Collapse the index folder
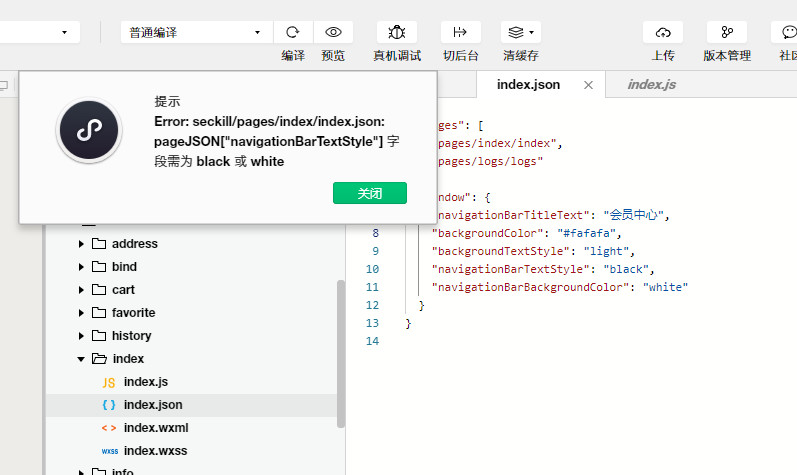This screenshot has width=797, height=475. pos(82,359)
